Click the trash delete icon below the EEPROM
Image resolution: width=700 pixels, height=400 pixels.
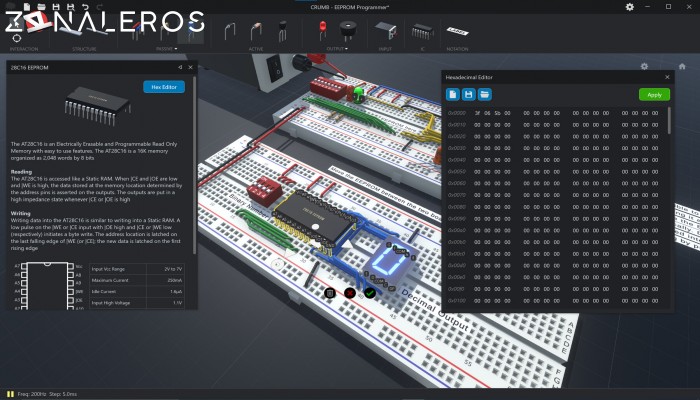tap(329, 293)
